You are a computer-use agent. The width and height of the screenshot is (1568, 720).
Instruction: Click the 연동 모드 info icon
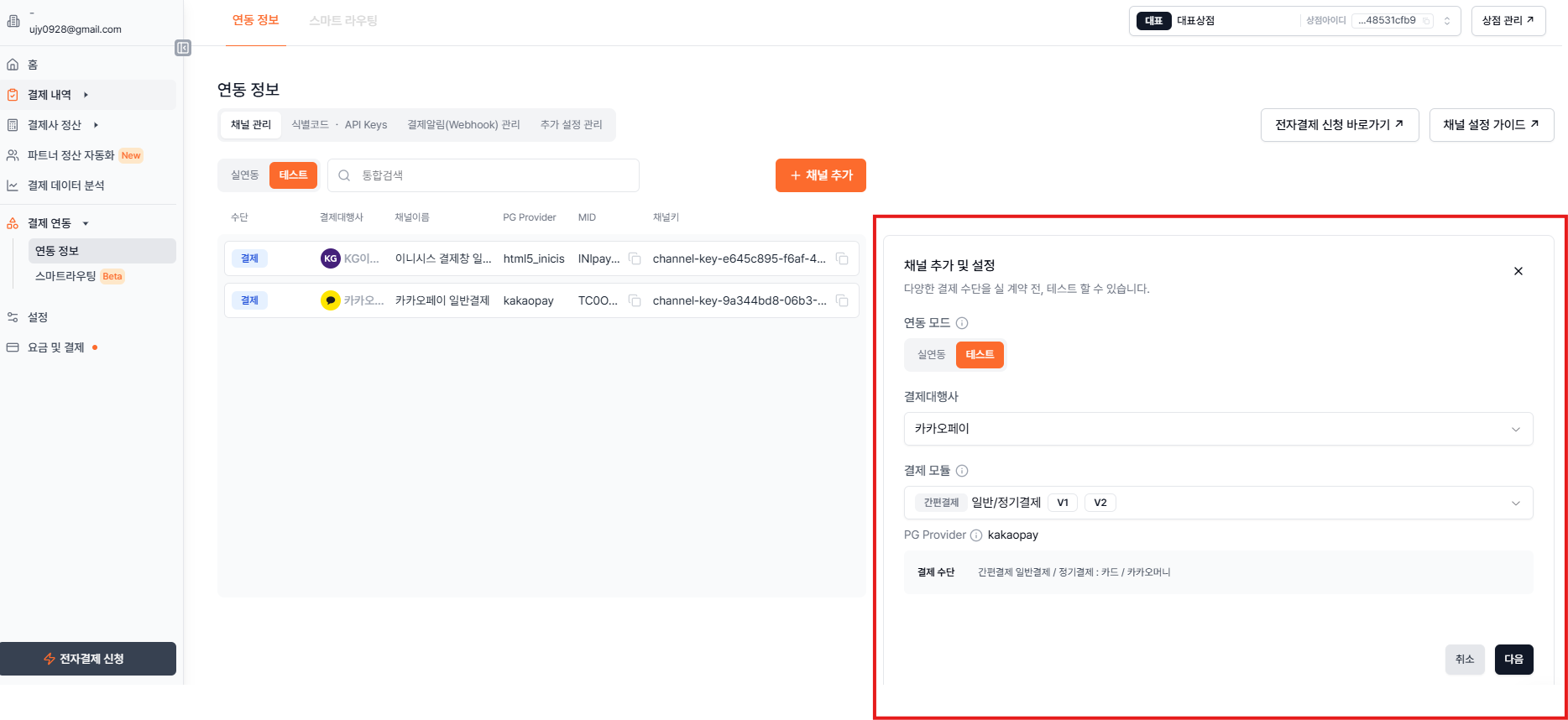963,323
